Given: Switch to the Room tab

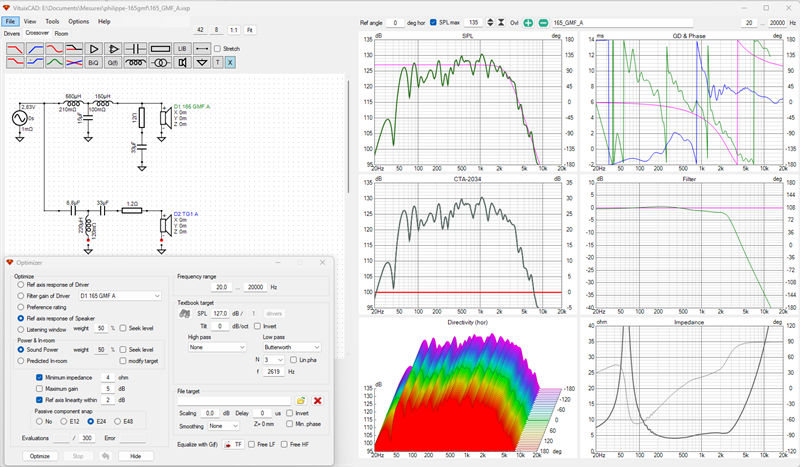Looking at the screenshot, I should coord(61,34).
